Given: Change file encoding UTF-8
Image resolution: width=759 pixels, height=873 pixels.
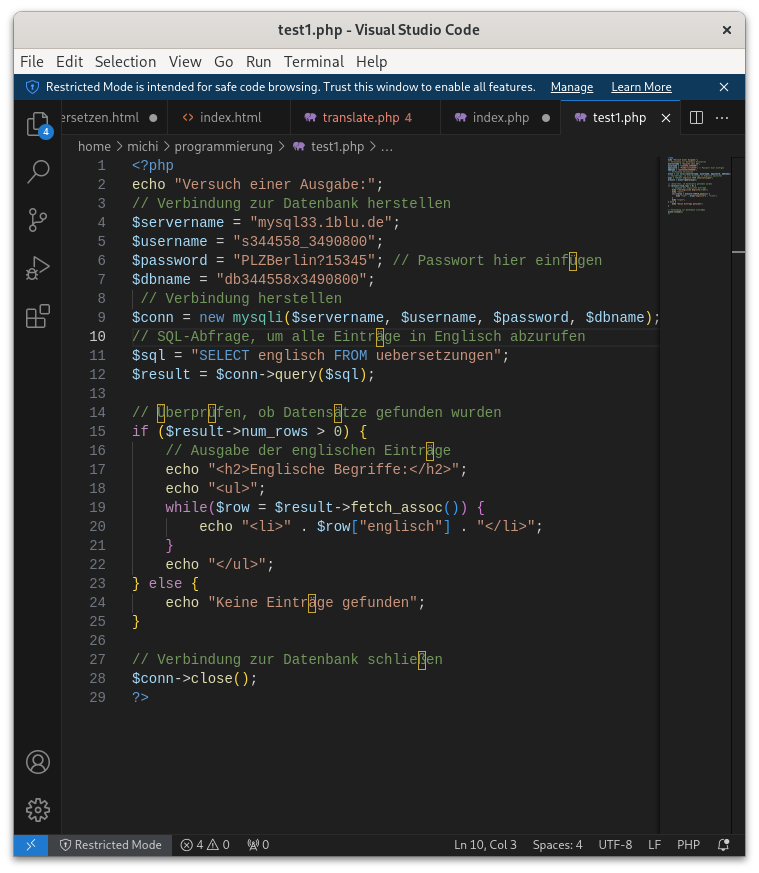Looking at the screenshot, I should [x=615, y=845].
